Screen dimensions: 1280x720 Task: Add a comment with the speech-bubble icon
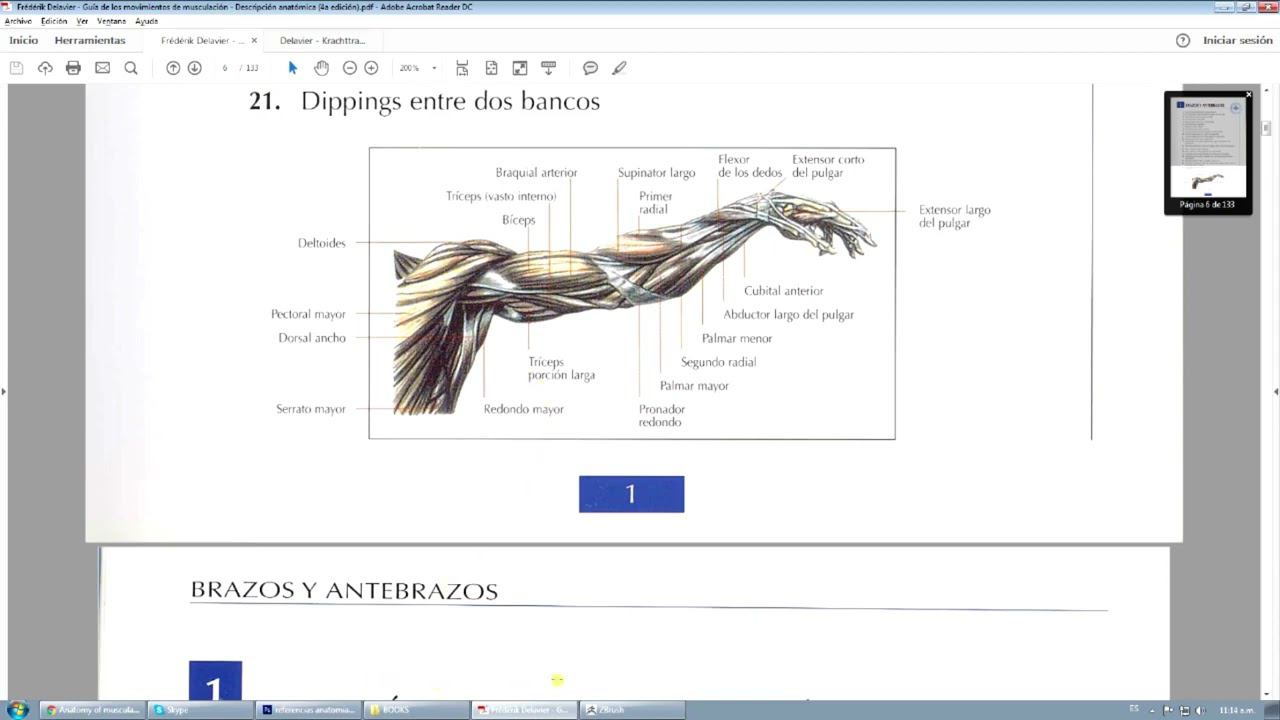pyautogui.click(x=590, y=68)
